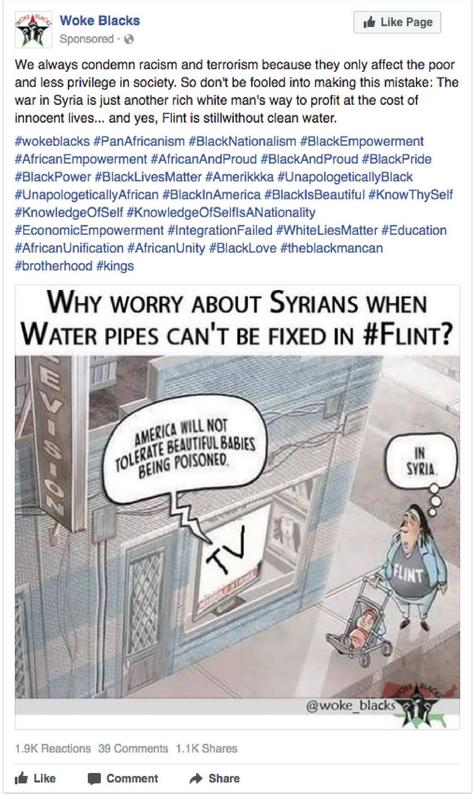View the 1.1K Shares

pos(207,748)
